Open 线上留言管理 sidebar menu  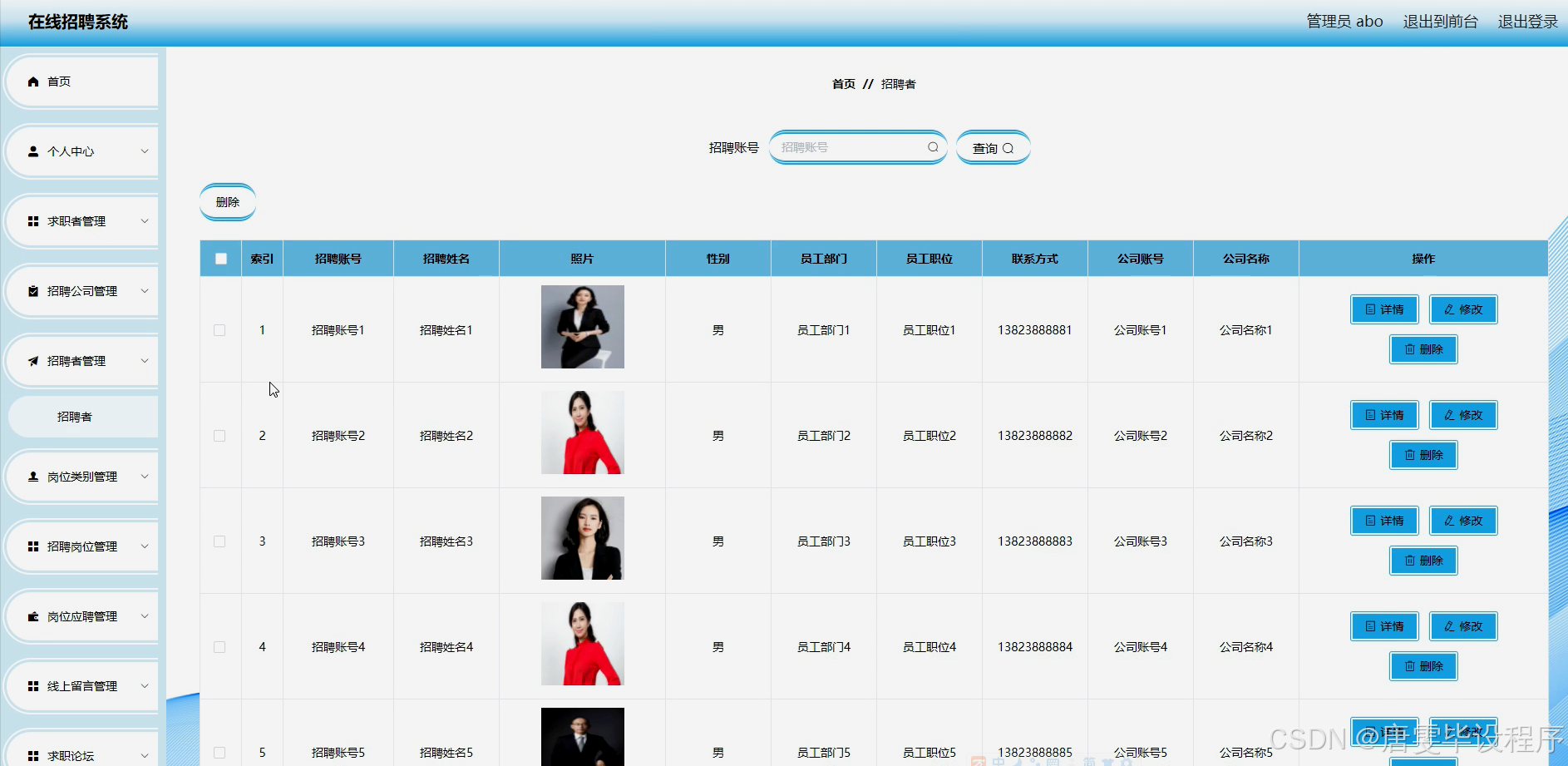tap(81, 686)
